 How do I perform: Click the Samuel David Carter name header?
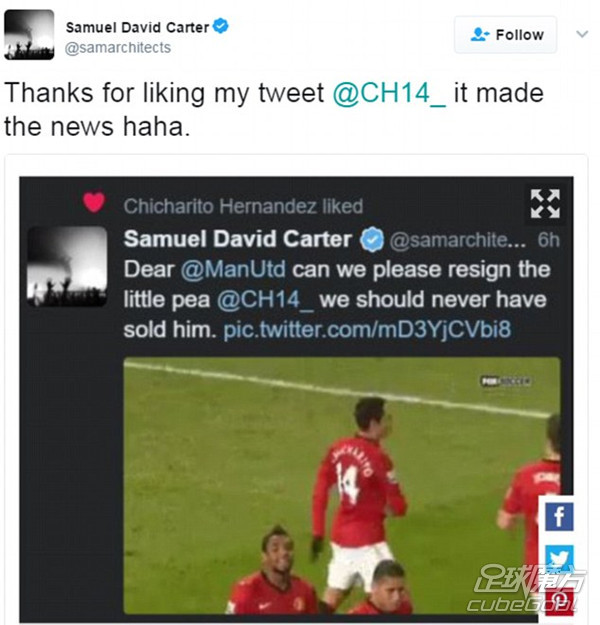click(138, 27)
